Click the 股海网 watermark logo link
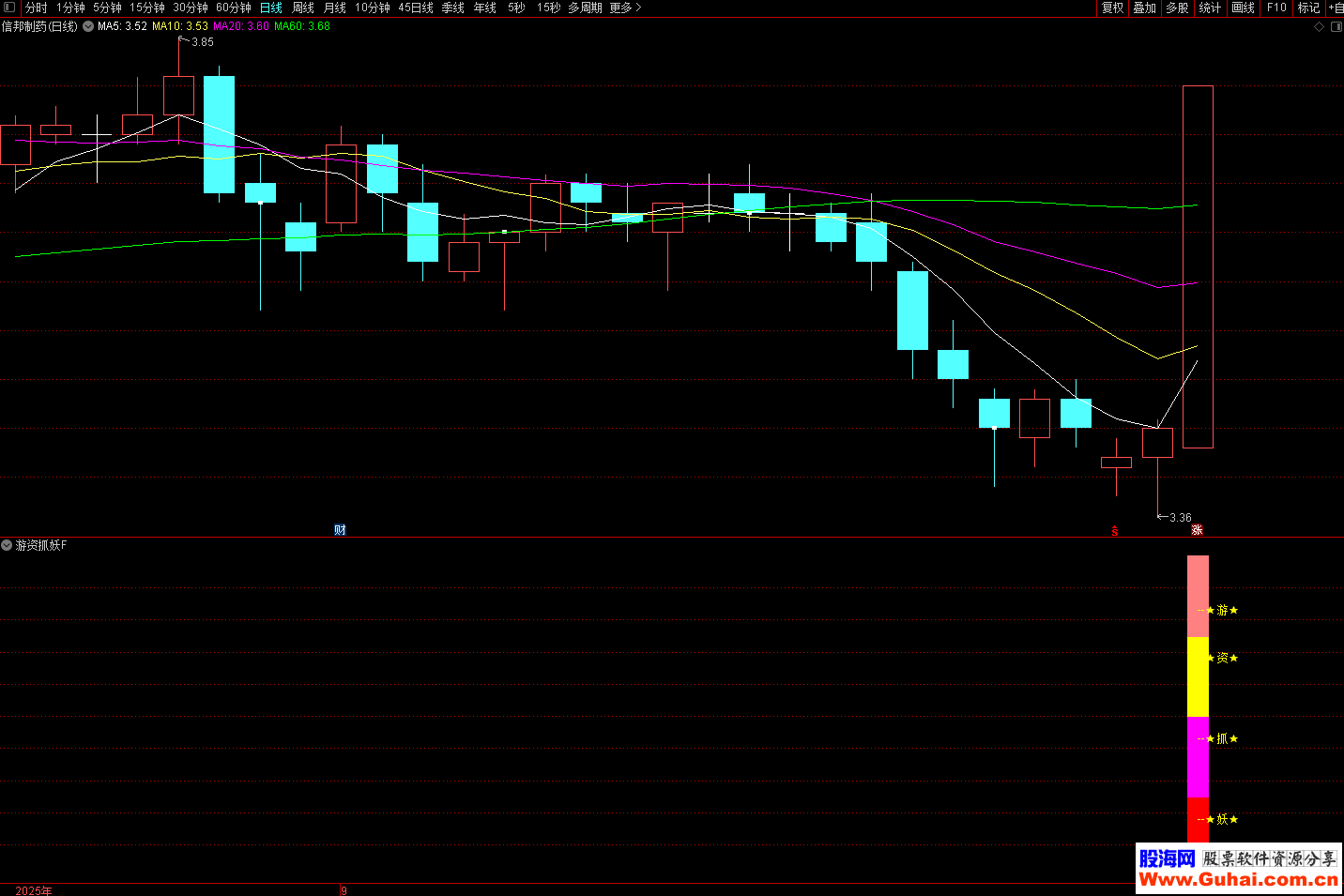 pyautogui.click(x=1167, y=858)
